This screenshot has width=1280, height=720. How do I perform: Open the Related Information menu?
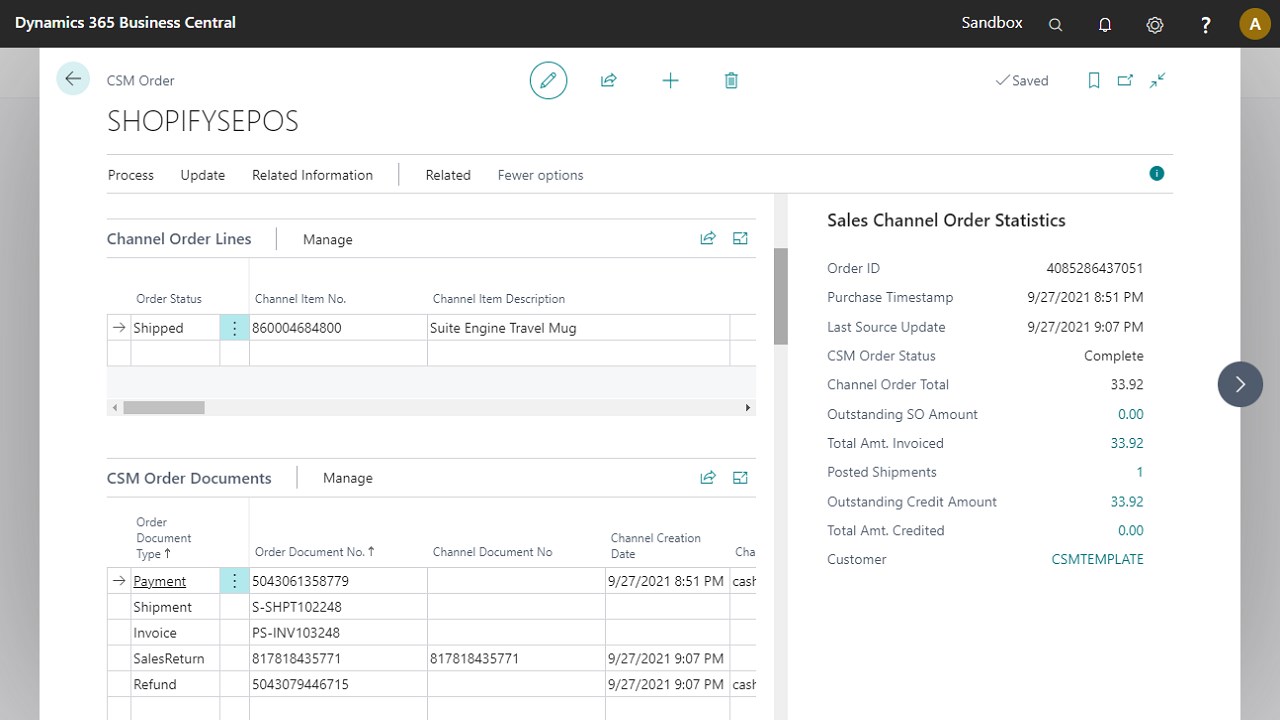click(x=312, y=175)
